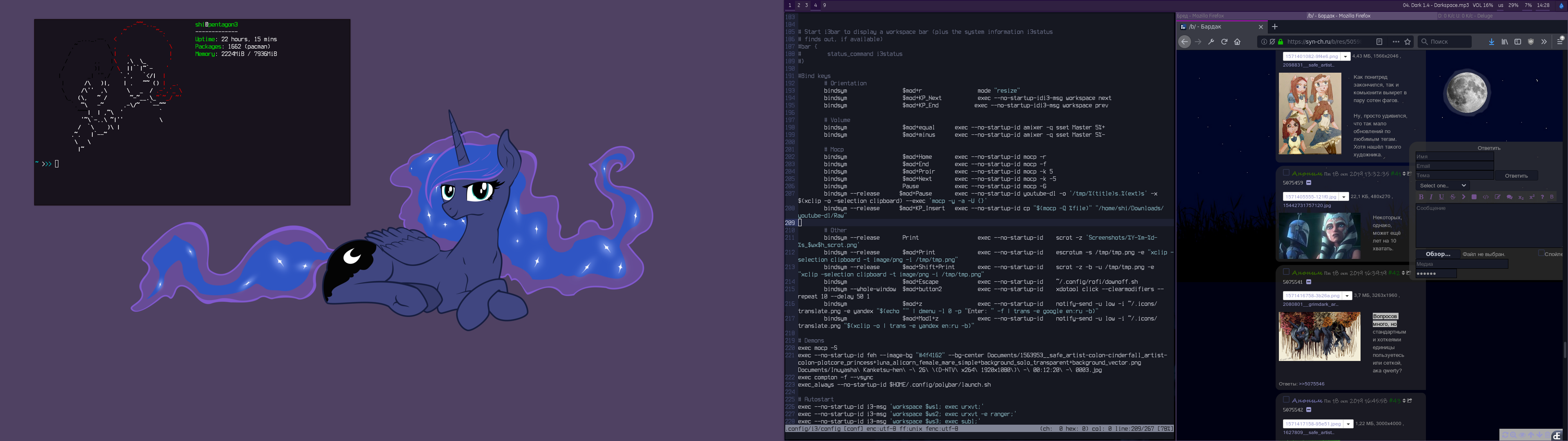Select the Deluge window tab
Image resolution: width=1568 pixels, height=441 pixels.
coord(1502,16)
